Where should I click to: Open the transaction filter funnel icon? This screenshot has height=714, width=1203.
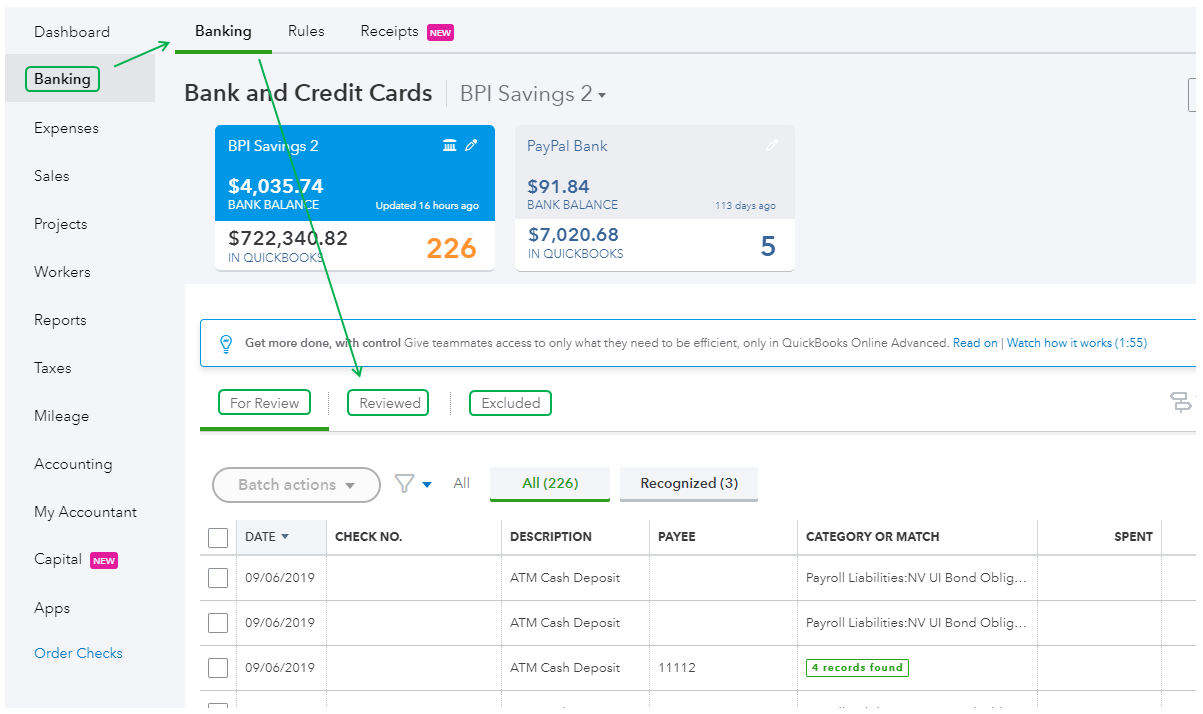(x=405, y=483)
